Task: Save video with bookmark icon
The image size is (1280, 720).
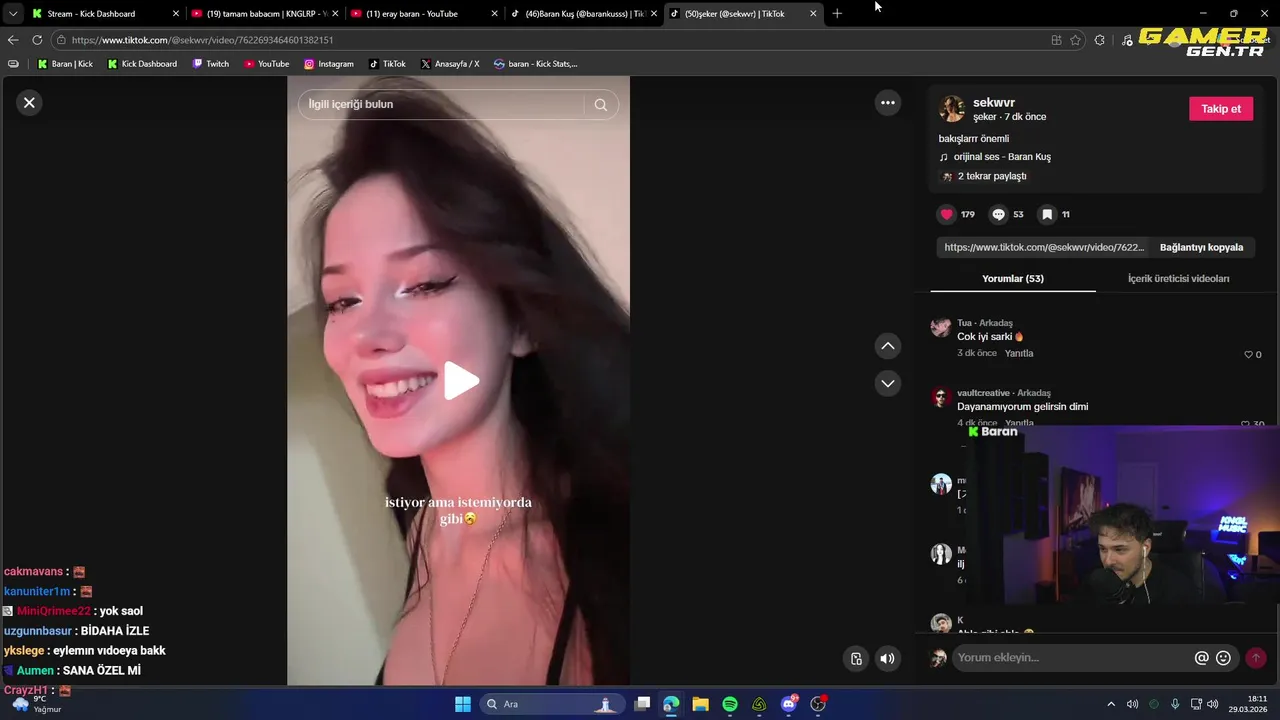Action: (x=1046, y=214)
